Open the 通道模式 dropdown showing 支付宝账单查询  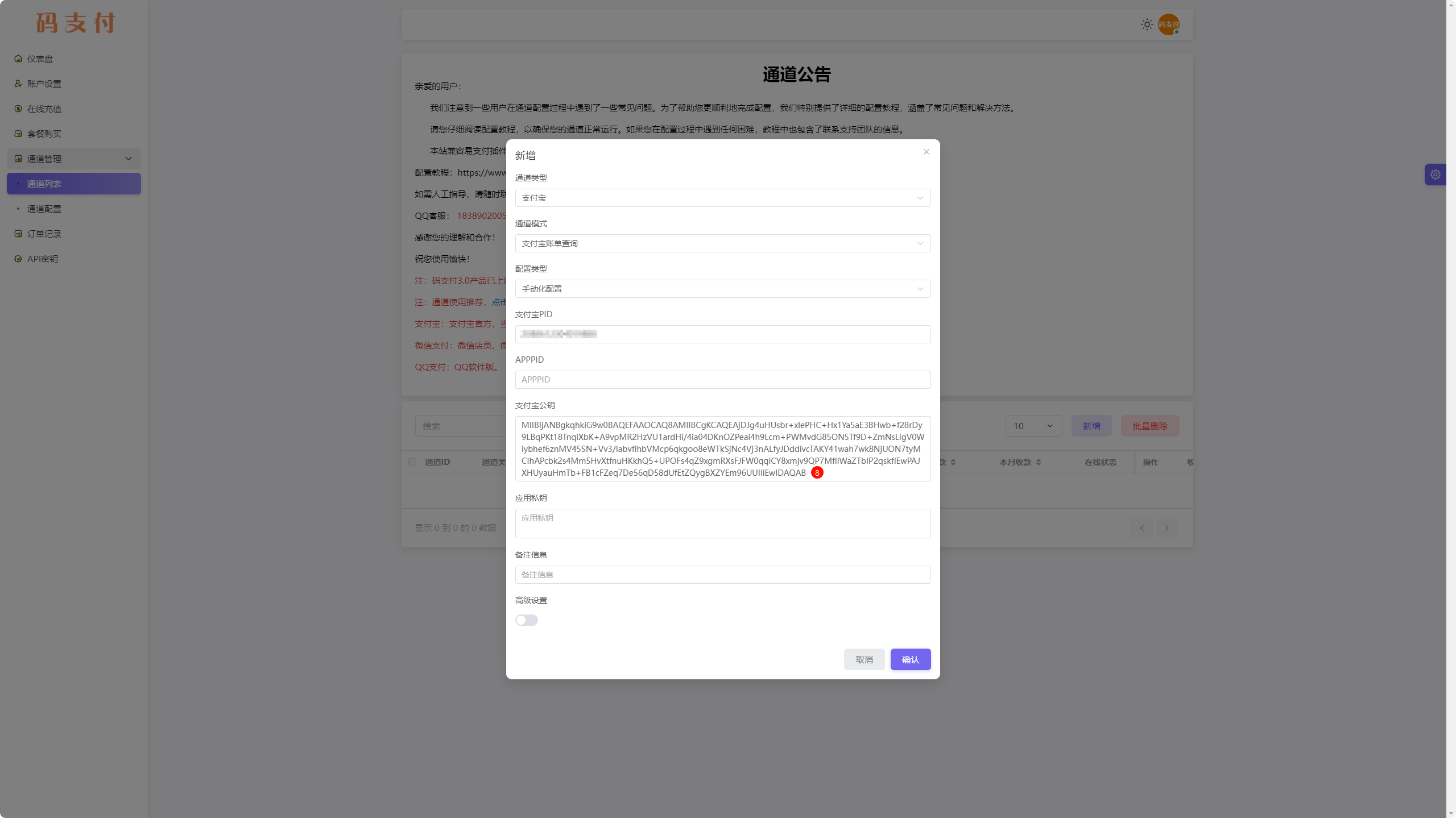point(722,243)
